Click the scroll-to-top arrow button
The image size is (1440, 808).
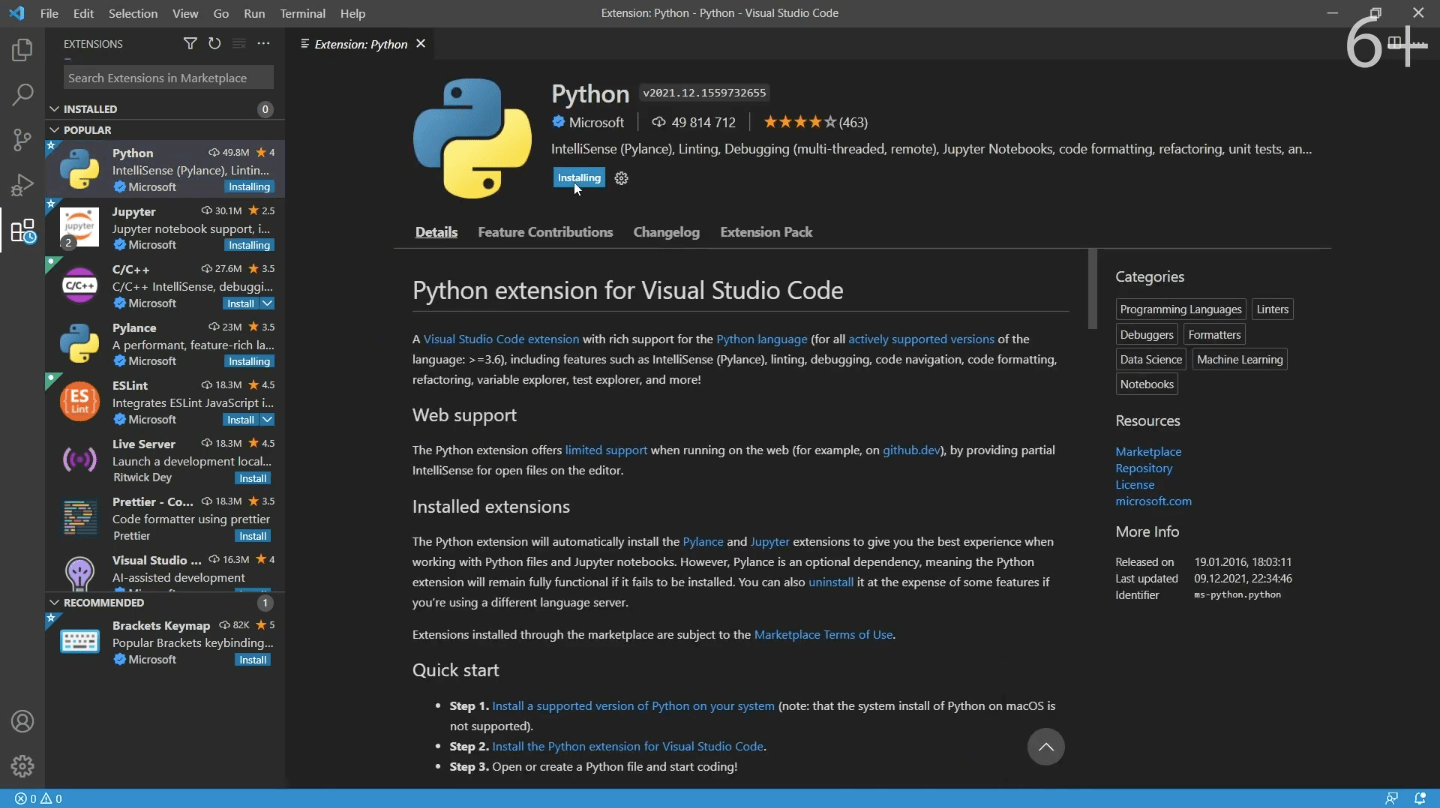pyautogui.click(x=1046, y=747)
